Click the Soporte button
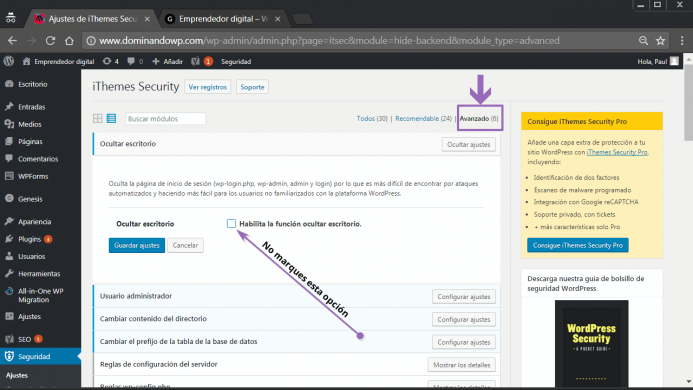This screenshot has width=693, height=390. [252, 87]
